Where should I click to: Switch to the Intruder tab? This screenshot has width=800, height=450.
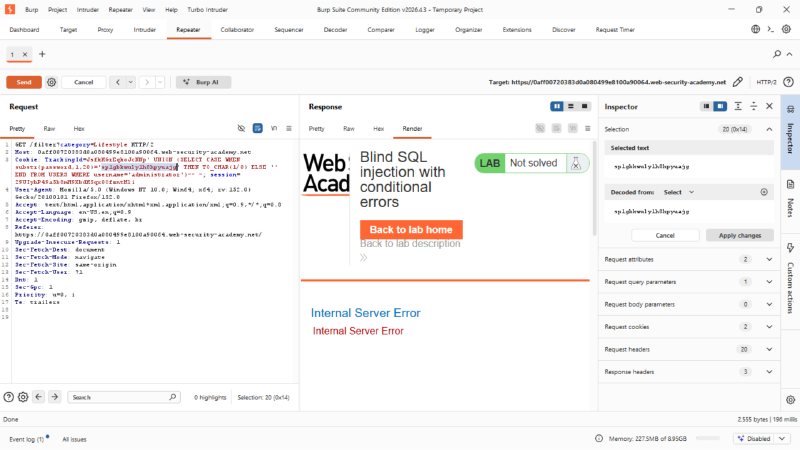tap(144, 30)
